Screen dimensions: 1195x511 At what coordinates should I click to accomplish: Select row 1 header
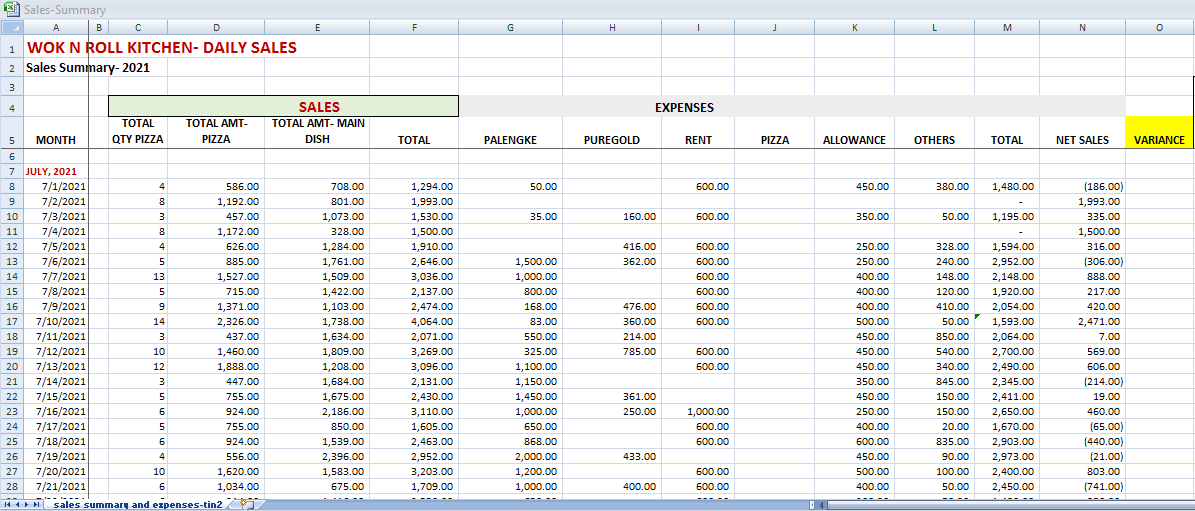point(11,47)
